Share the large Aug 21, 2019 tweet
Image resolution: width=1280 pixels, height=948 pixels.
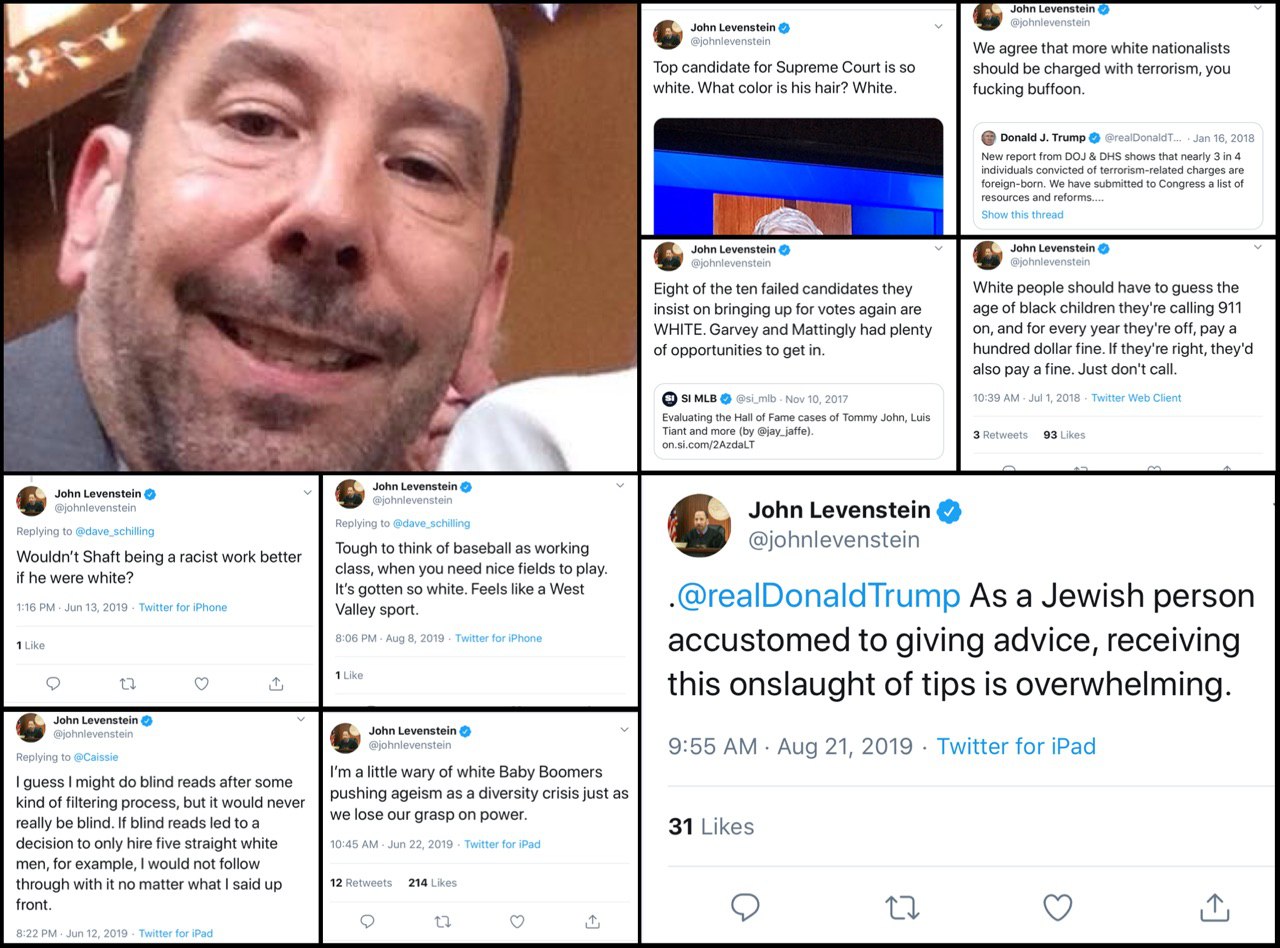pos(1214,906)
